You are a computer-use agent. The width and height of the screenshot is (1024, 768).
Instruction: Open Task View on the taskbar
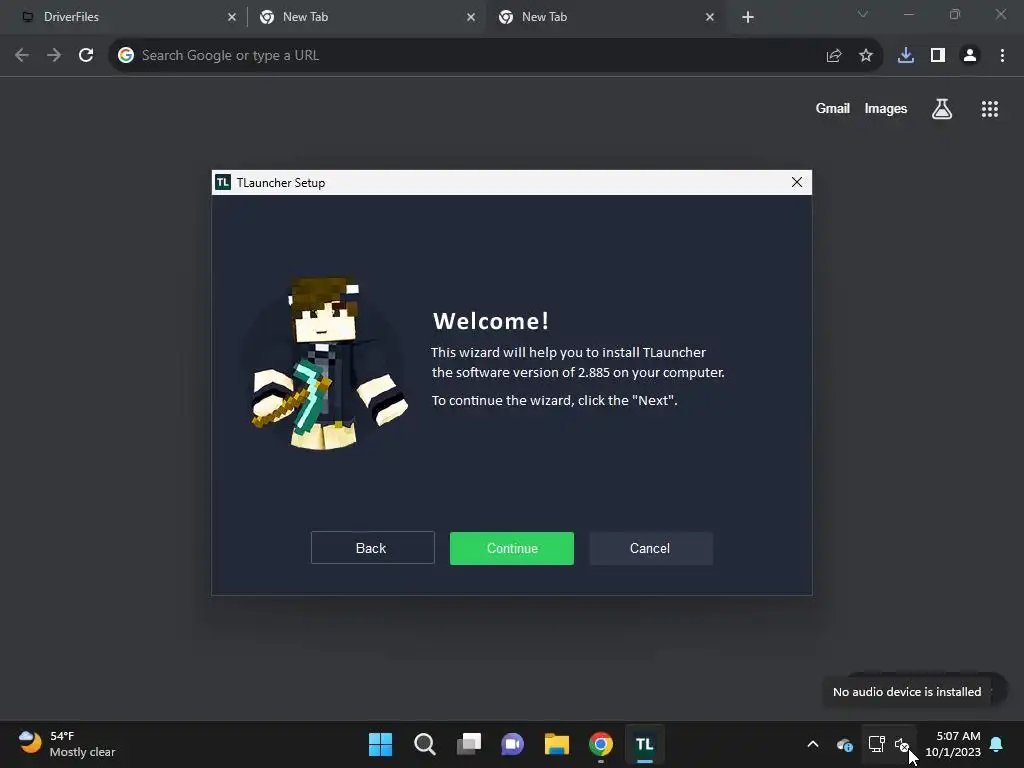tap(468, 744)
